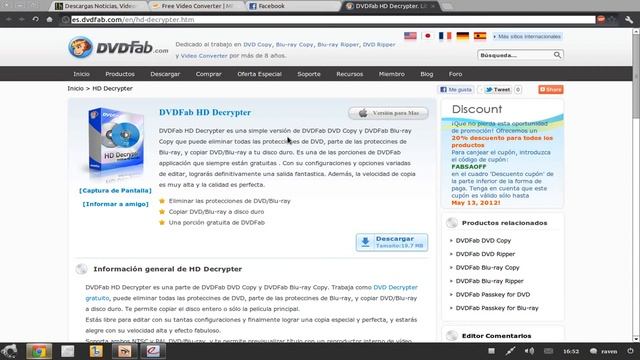Open the Soporte navigation item
The width and height of the screenshot is (640, 360).
(x=309, y=74)
